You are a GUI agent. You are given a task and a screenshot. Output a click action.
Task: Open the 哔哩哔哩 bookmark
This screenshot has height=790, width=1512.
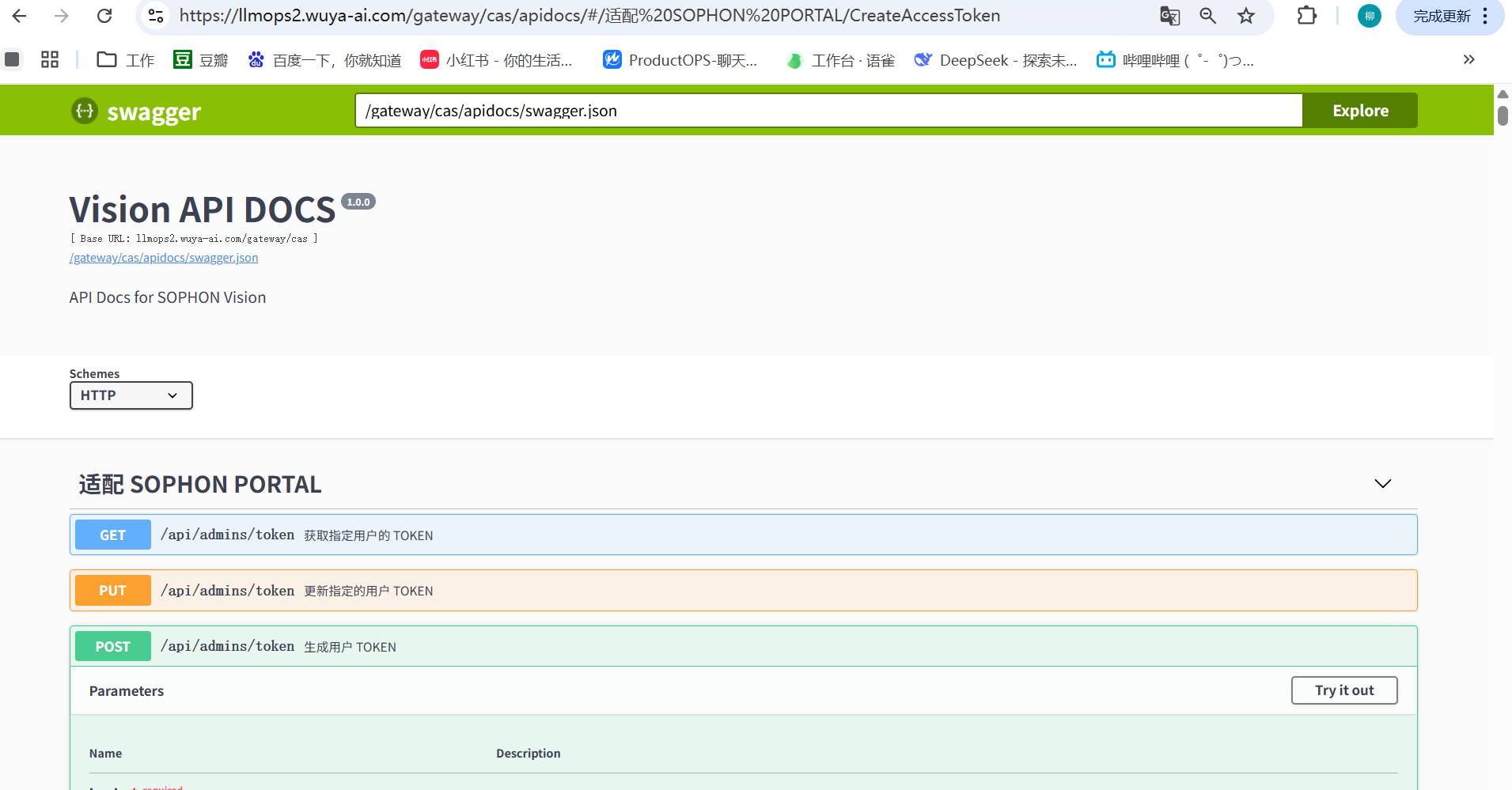[x=1175, y=60]
